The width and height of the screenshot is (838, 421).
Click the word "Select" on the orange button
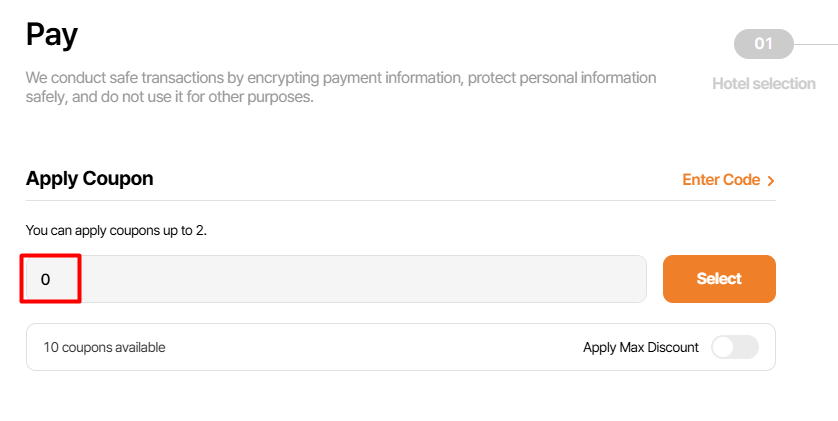[x=719, y=279]
